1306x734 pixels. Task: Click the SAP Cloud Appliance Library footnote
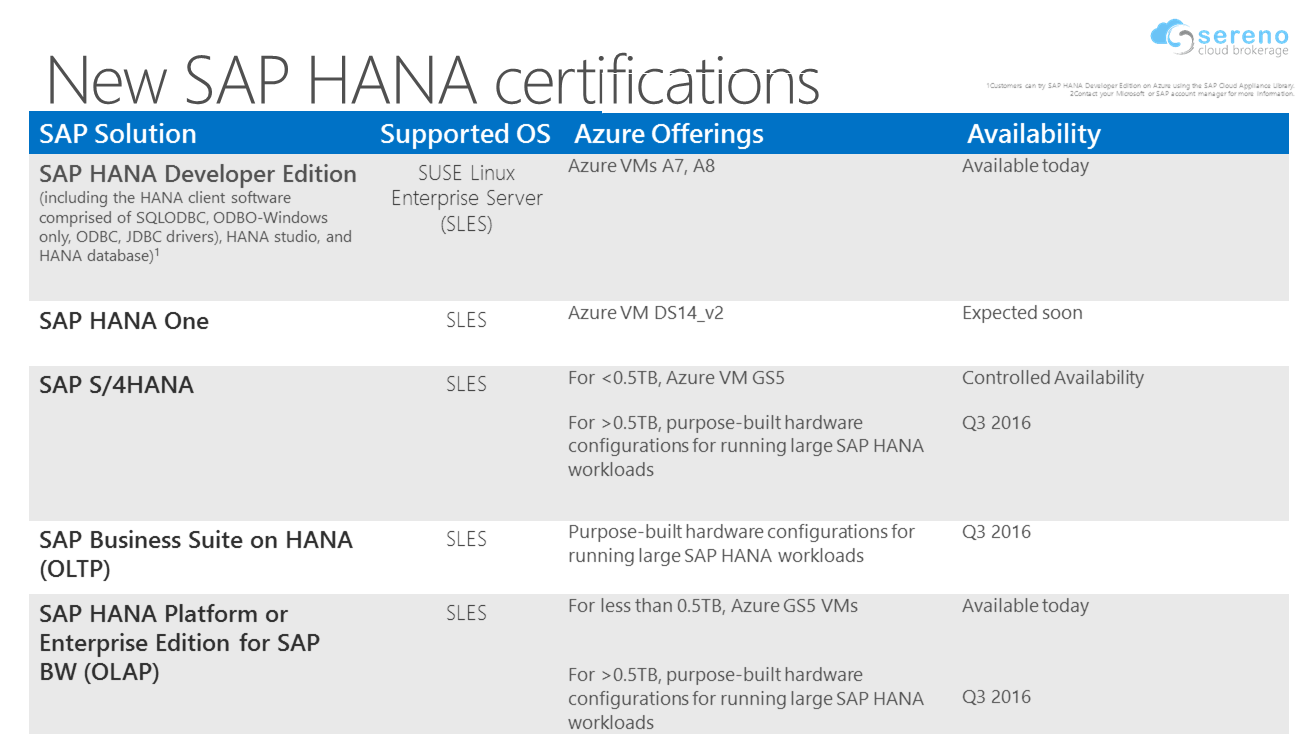pos(1139,86)
